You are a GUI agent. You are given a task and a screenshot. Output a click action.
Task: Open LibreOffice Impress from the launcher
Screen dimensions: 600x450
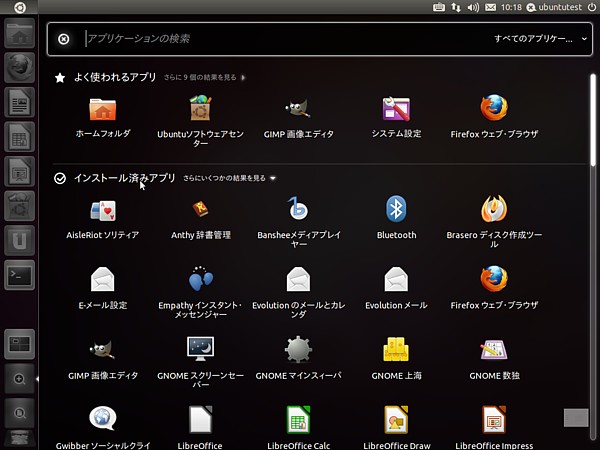pyautogui.click(x=20, y=171)
